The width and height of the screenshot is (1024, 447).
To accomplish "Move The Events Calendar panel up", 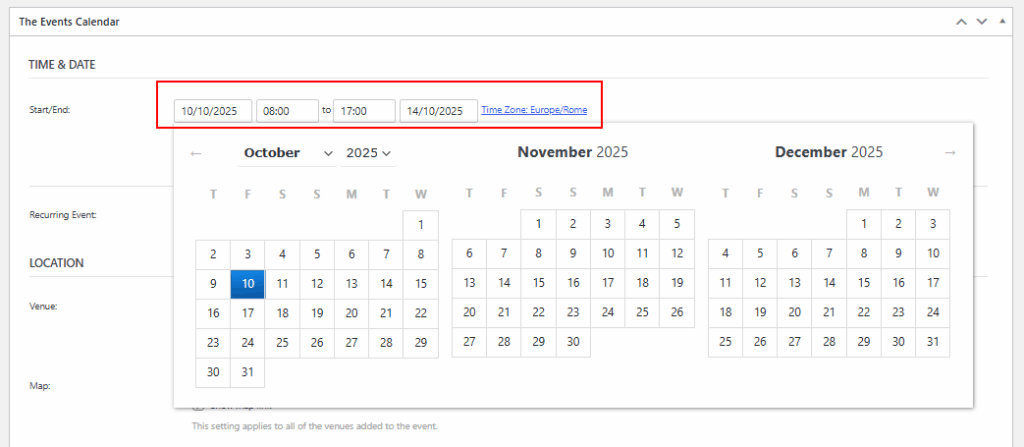I will pyautogui.click(x=961, y=21).
